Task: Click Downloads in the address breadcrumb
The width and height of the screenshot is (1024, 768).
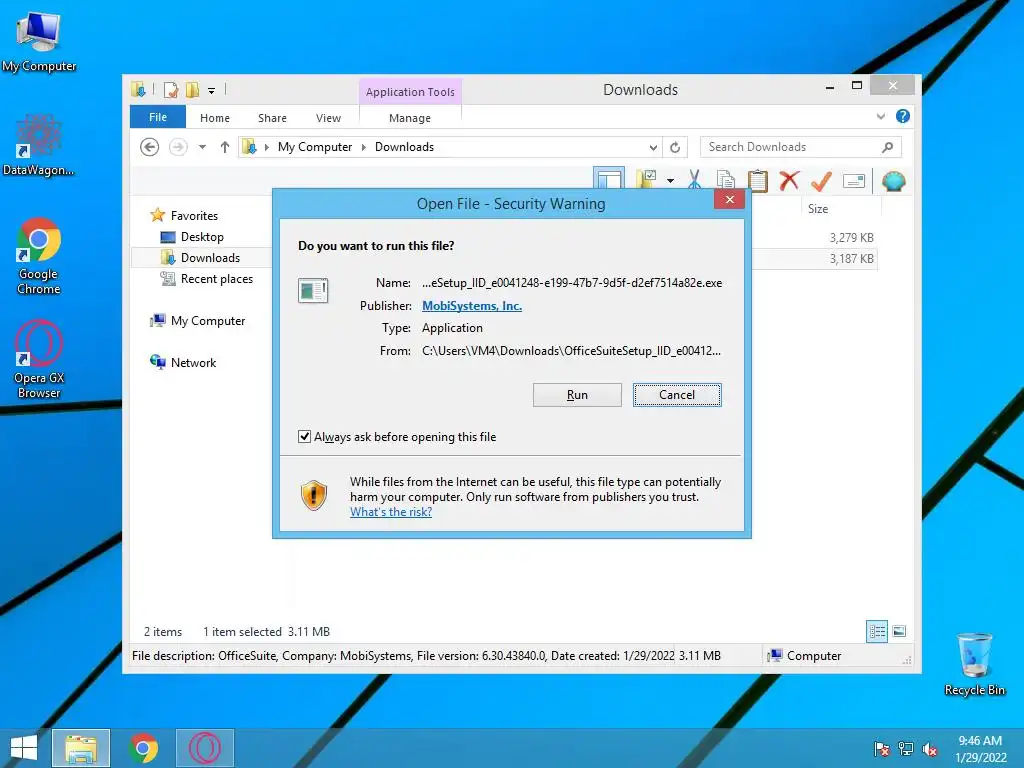Action: pyautogui.click(x=404, y=147)
